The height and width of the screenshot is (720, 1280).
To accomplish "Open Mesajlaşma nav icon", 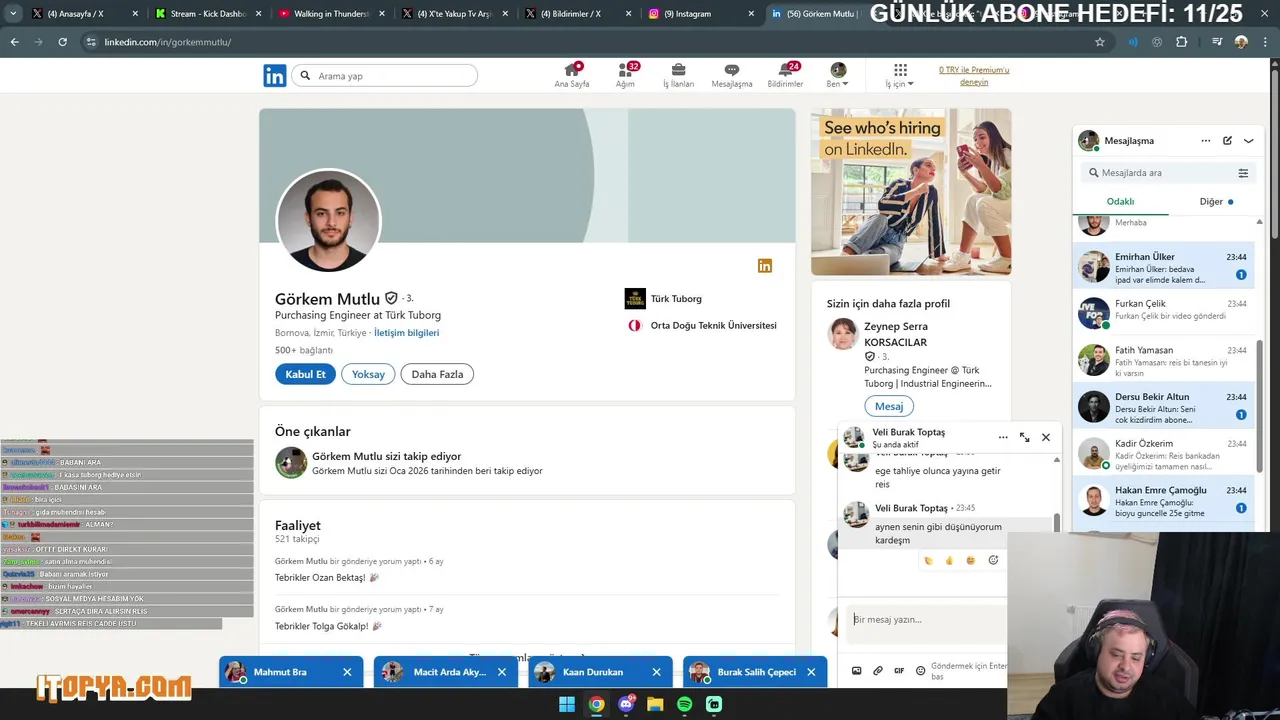I will click(x=731, y=75).
